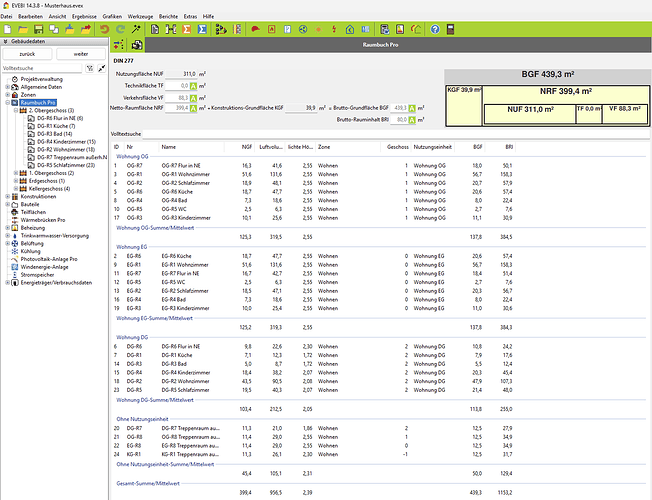Click the orange sigma calculation icon

(187, 29)
